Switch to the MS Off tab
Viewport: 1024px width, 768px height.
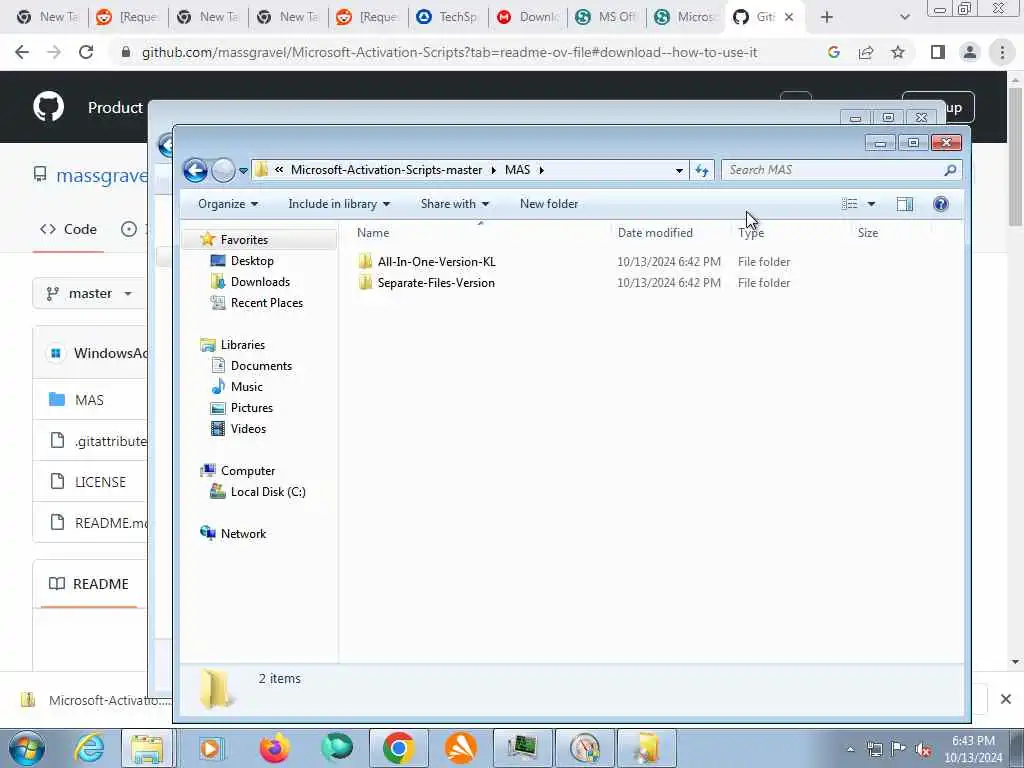[607, 17]
